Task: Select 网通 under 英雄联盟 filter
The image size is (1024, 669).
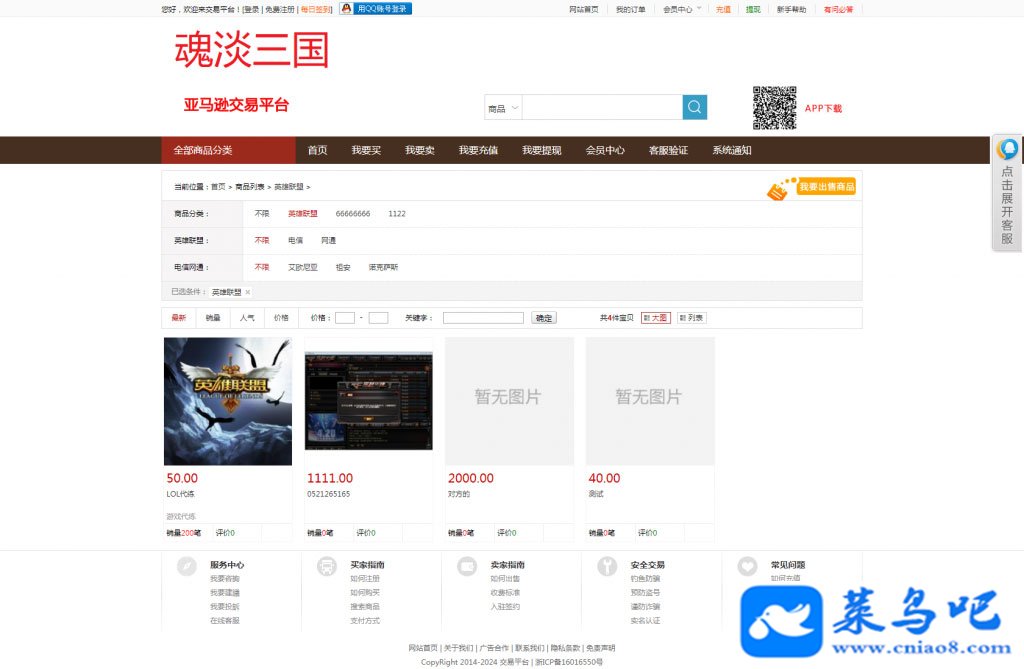Action: coord(328,240)
